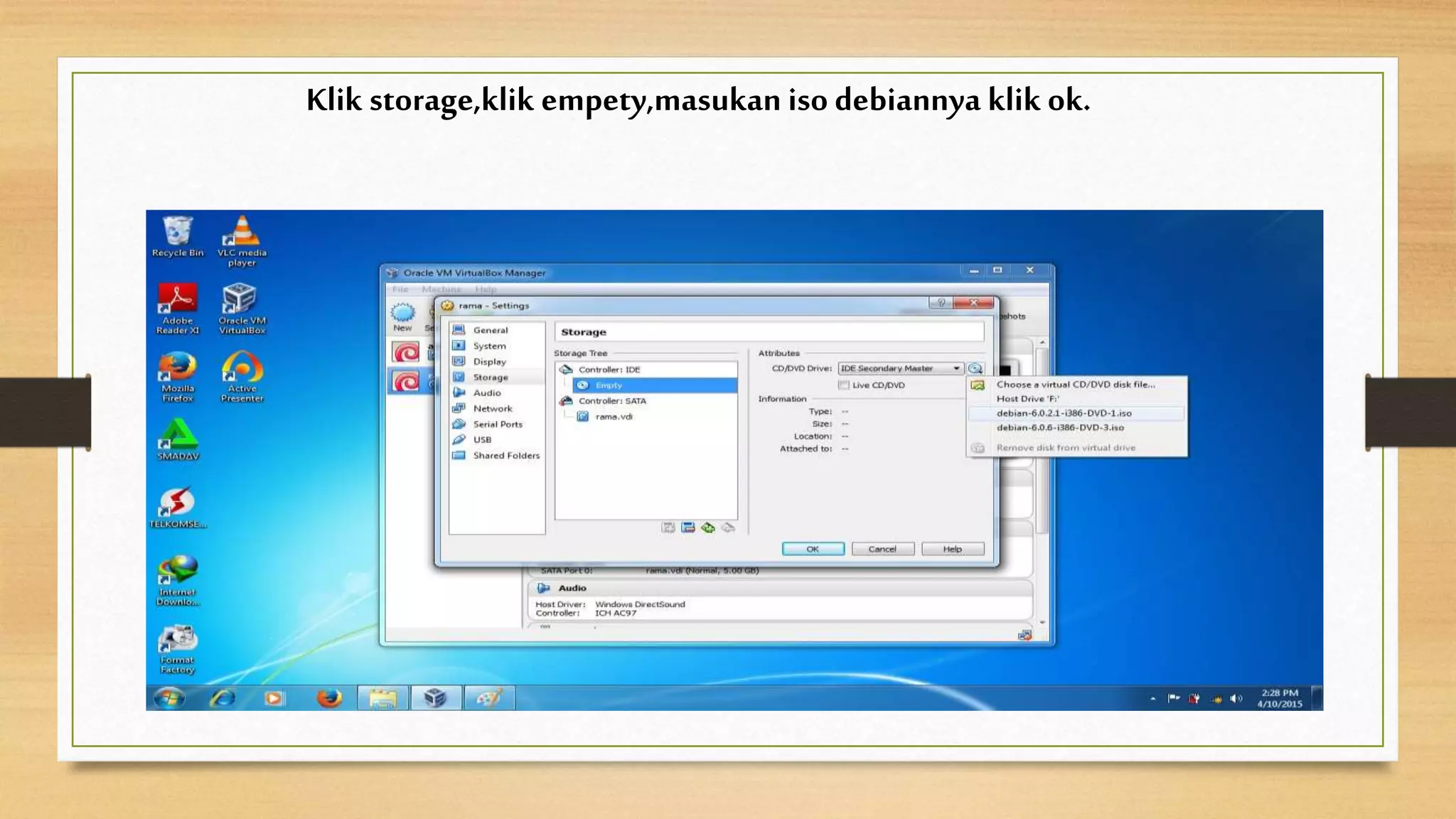
Task: Open Active Presenter desktop shortcut
Action: pos(242,377)
